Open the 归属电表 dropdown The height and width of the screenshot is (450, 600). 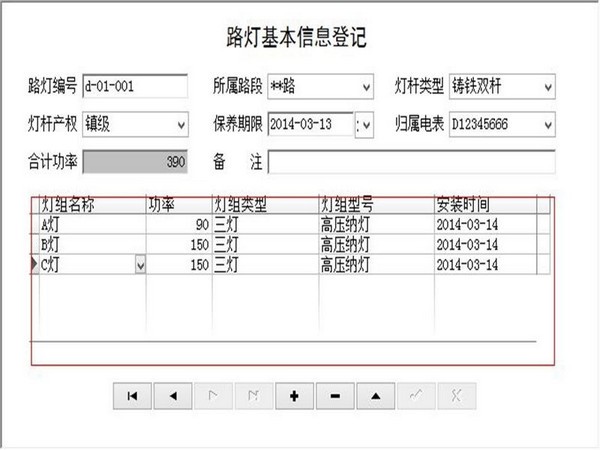[547, 125]
